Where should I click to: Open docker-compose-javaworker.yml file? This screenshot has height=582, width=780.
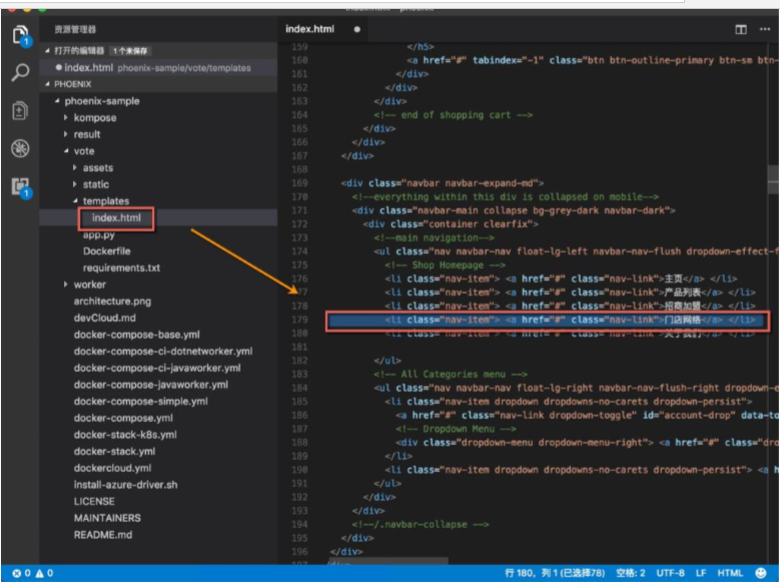(x=151, y=385)
